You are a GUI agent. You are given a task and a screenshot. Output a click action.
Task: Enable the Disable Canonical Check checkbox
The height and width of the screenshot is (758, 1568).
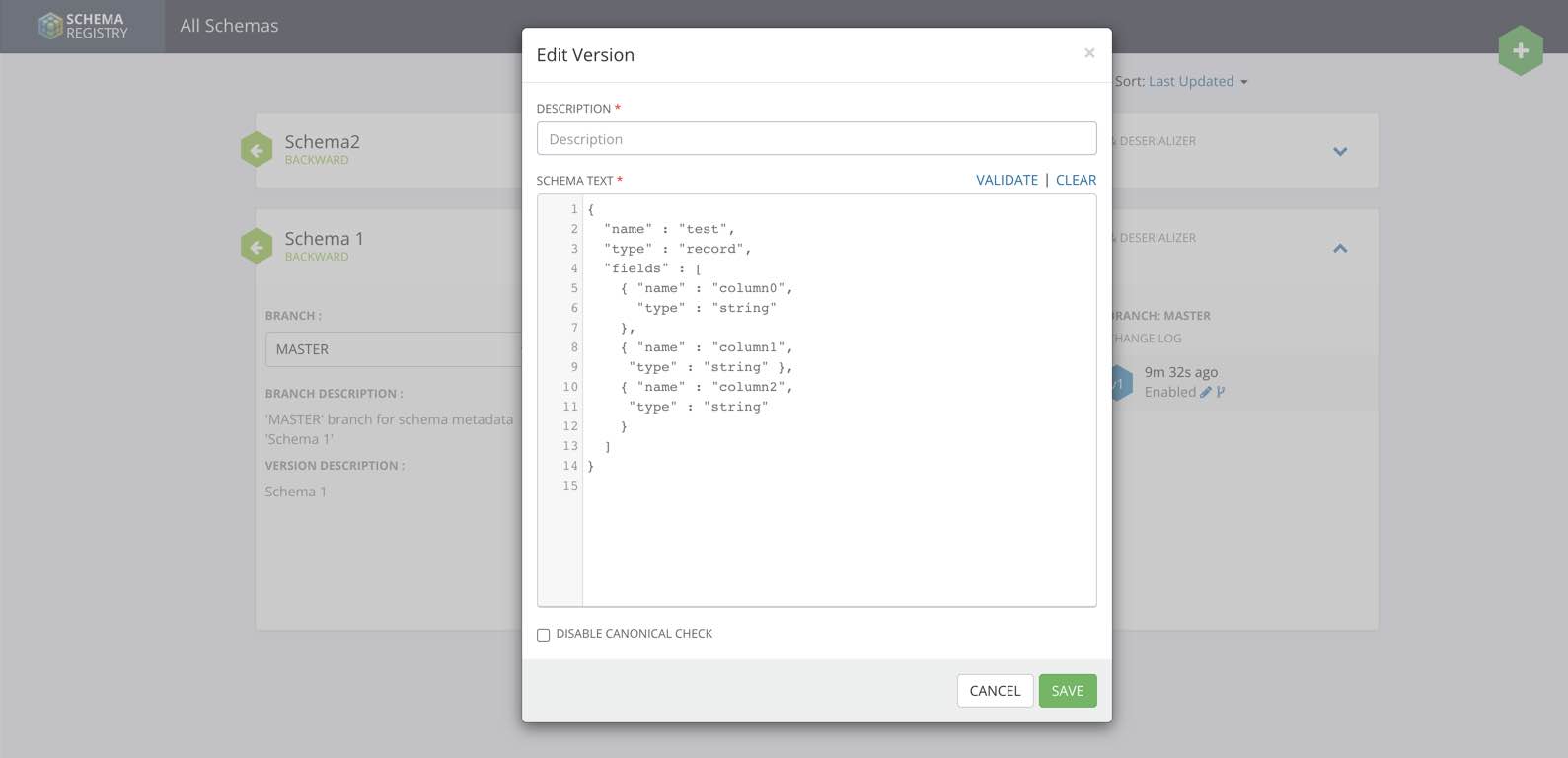coord(543,635)
